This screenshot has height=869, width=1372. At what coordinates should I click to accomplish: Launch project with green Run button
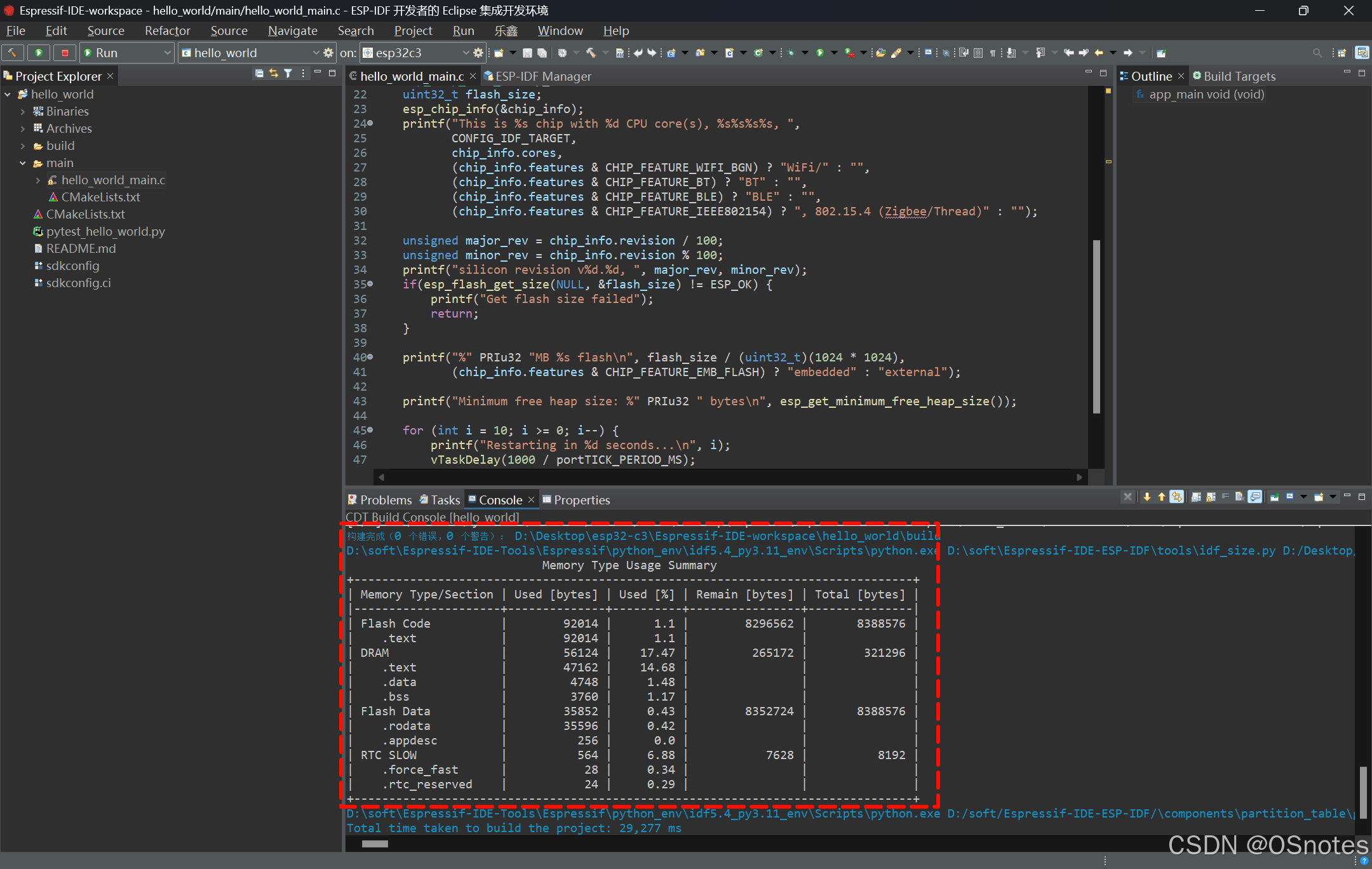point(39,53)
